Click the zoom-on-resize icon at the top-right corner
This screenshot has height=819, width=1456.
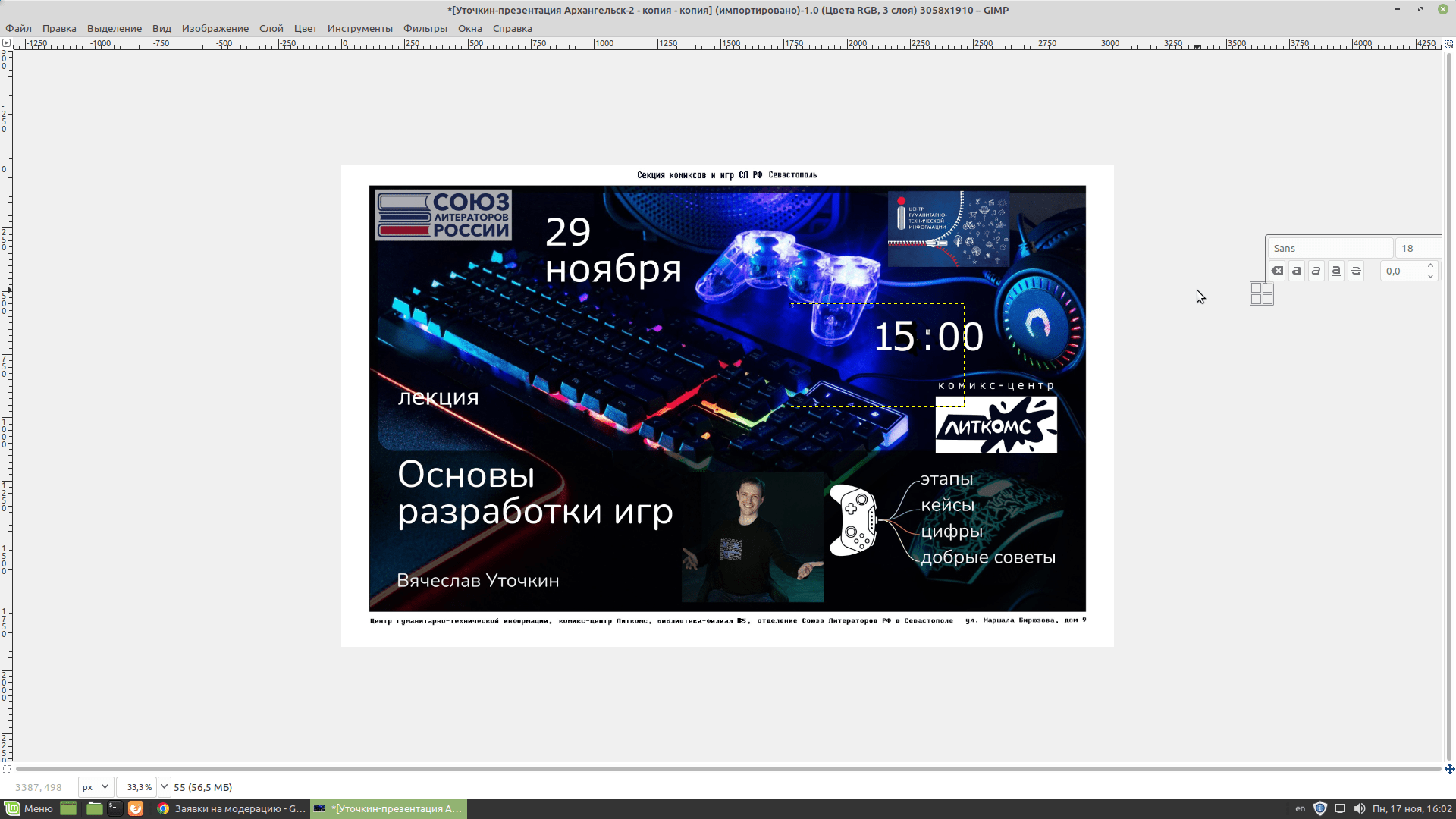click(1449, 43)
